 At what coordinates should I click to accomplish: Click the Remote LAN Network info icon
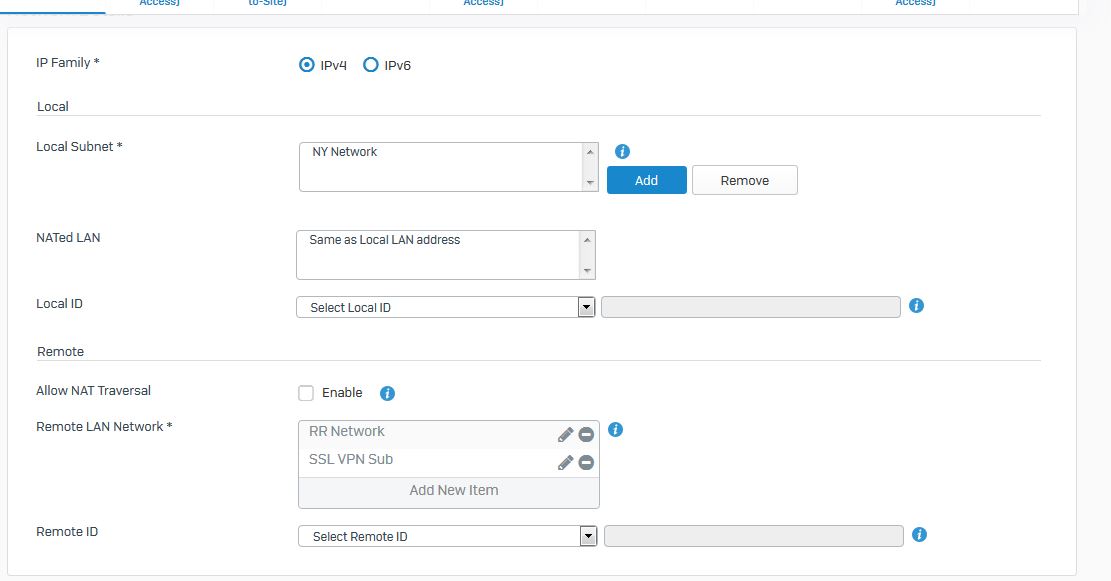616,430
